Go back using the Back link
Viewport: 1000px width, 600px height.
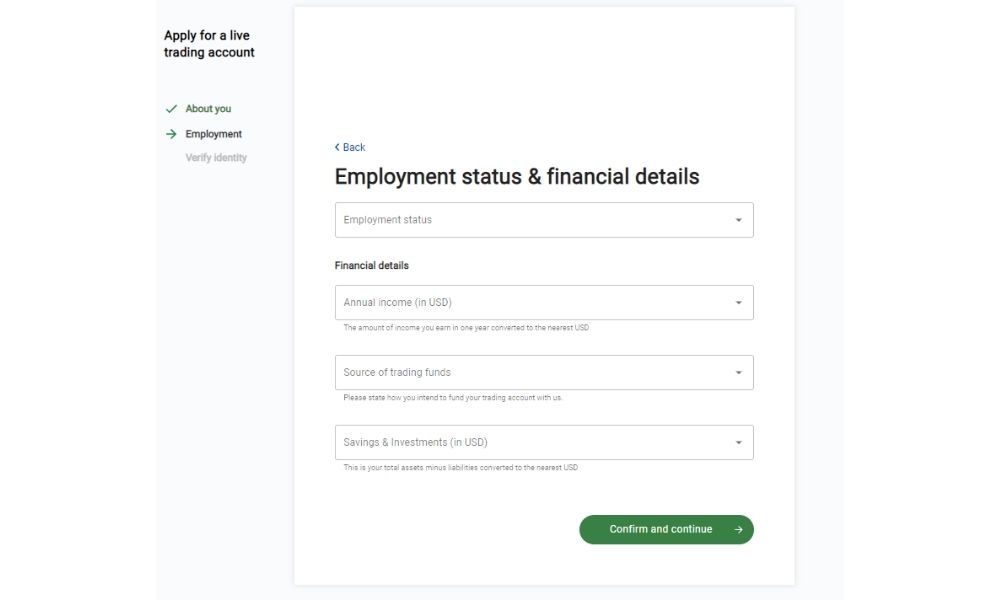point(354,147)
